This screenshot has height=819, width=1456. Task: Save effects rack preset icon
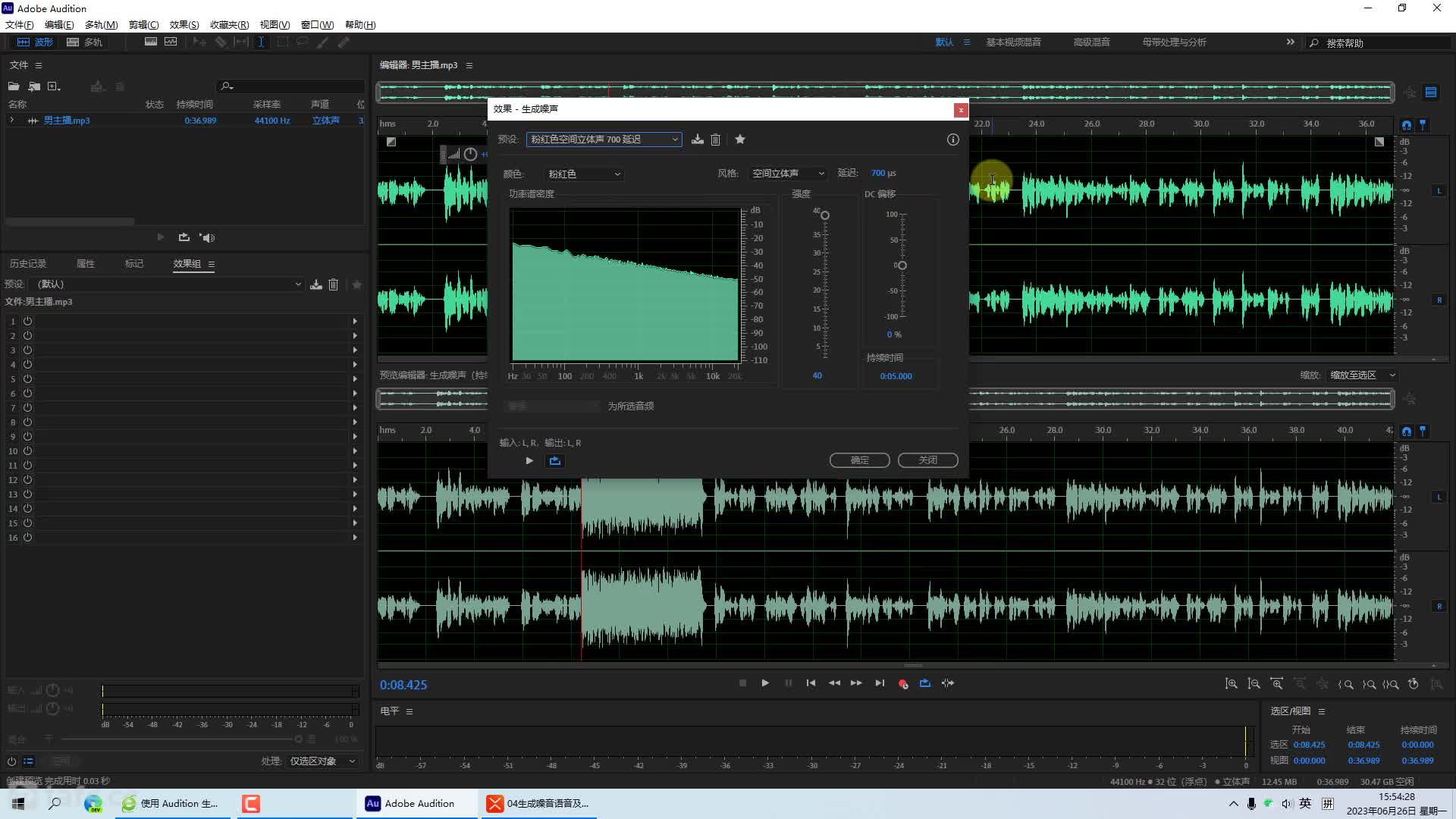click(316, 284)
